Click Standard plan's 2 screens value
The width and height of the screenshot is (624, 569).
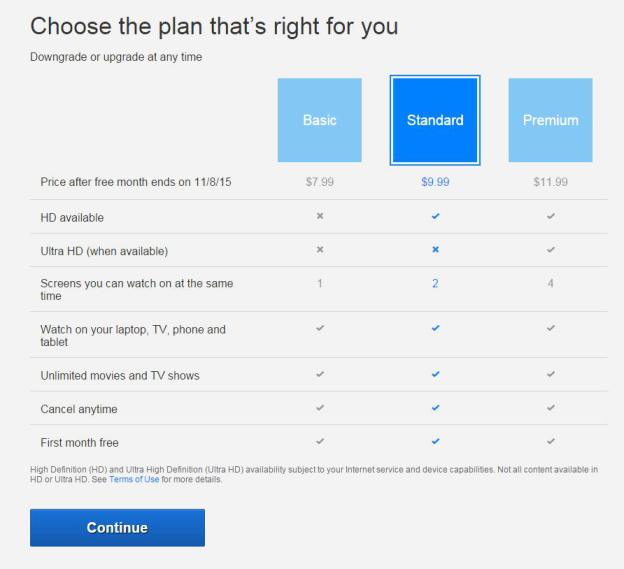click(435, 284)
